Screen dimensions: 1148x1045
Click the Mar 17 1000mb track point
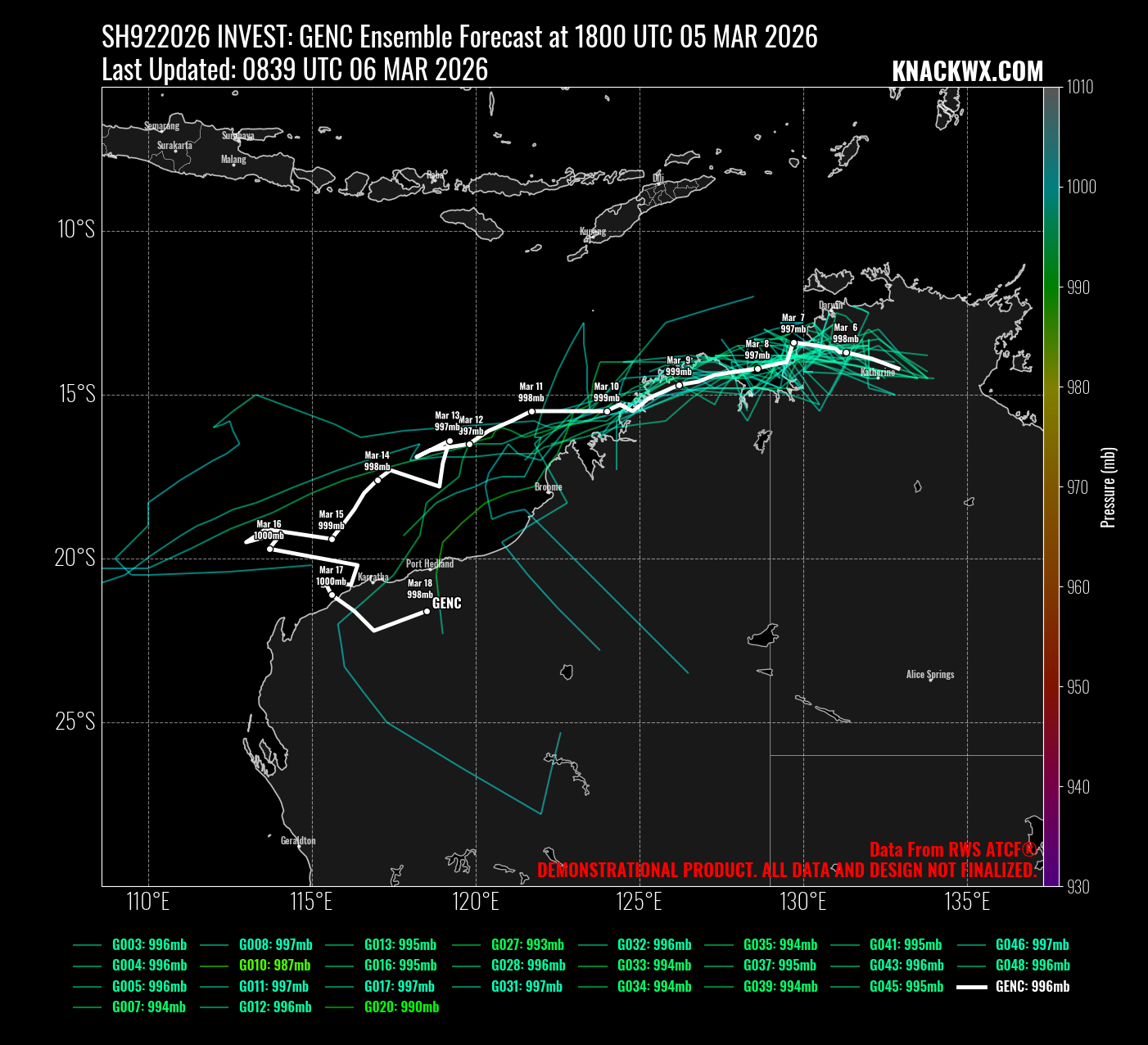[332, 595]
